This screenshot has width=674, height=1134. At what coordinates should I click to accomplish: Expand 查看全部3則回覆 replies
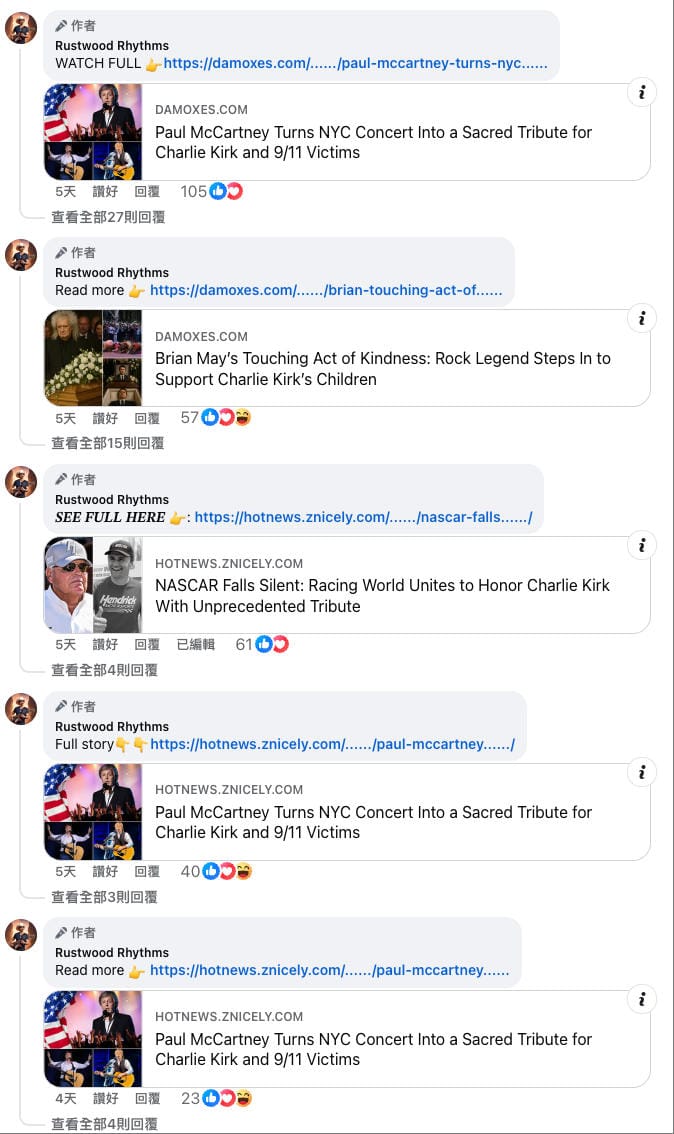click(x=104, y=897)
